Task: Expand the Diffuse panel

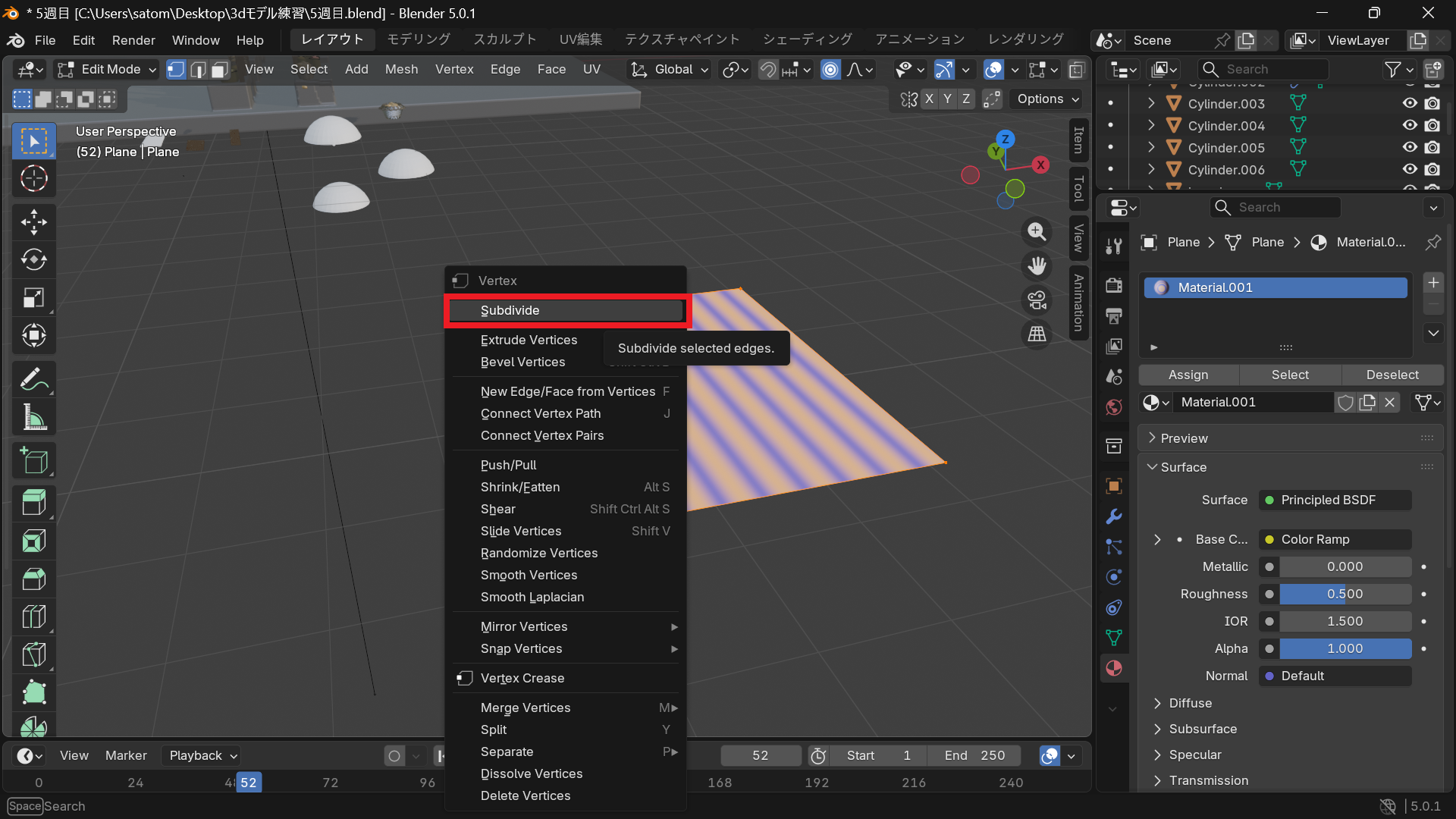Action: tap(1191, 703)
